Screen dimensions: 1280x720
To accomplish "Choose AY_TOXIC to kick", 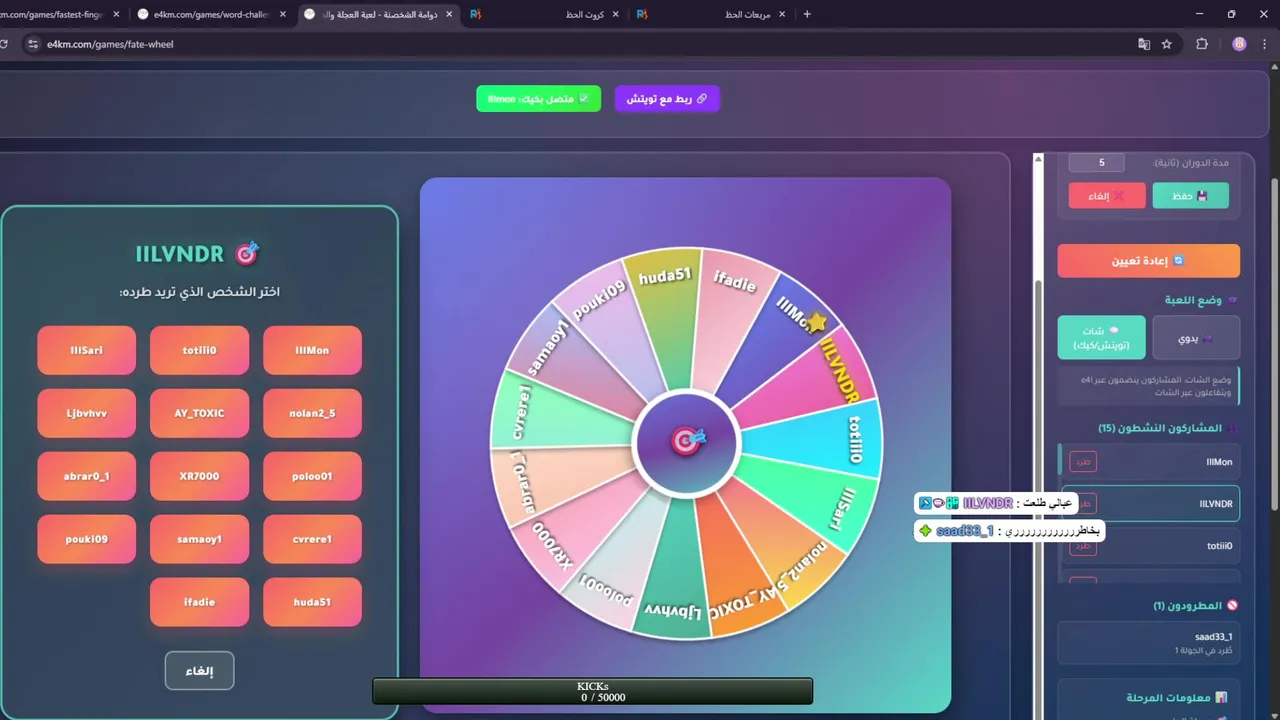I will 199,413.
